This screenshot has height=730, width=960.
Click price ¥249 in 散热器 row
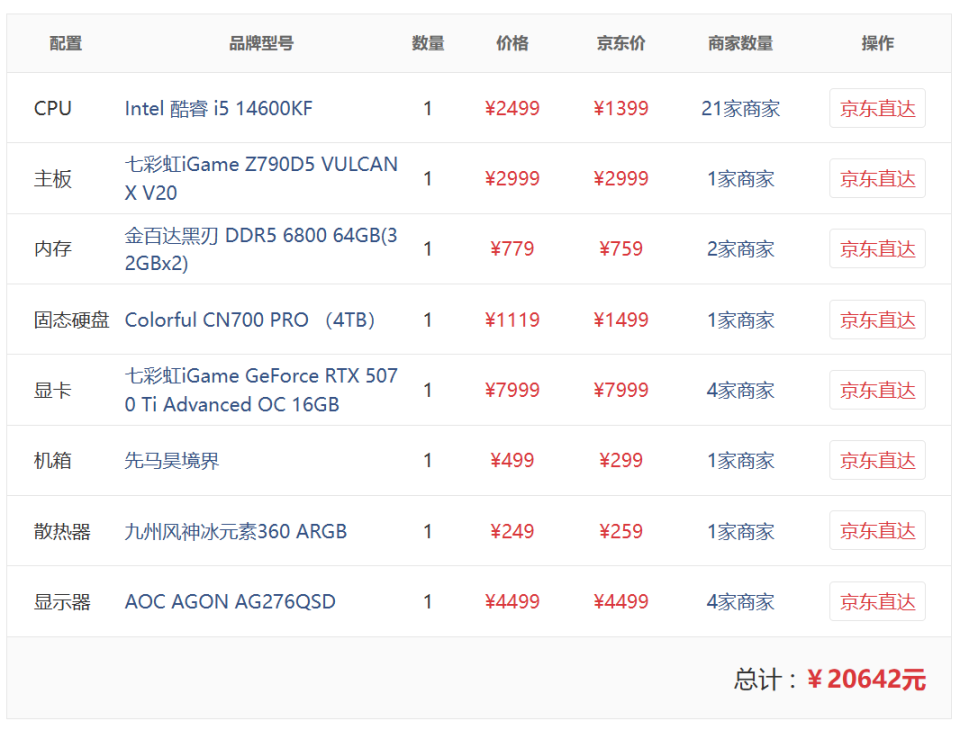pyautogui.click(x=512, y=531)
